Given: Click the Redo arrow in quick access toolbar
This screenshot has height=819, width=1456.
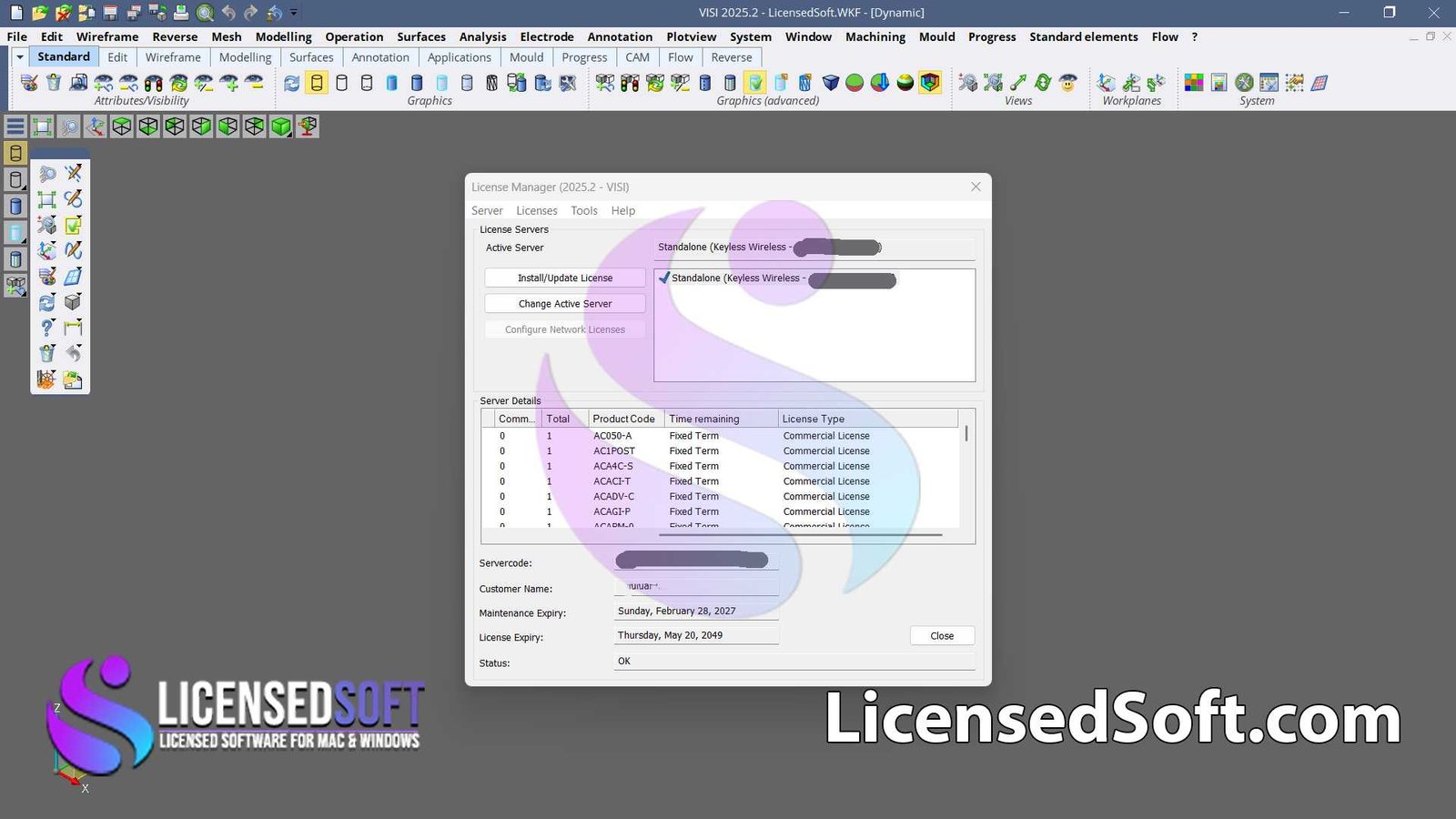Looking at the screenshot, I should pyautogui.click(x=250, y=13).
